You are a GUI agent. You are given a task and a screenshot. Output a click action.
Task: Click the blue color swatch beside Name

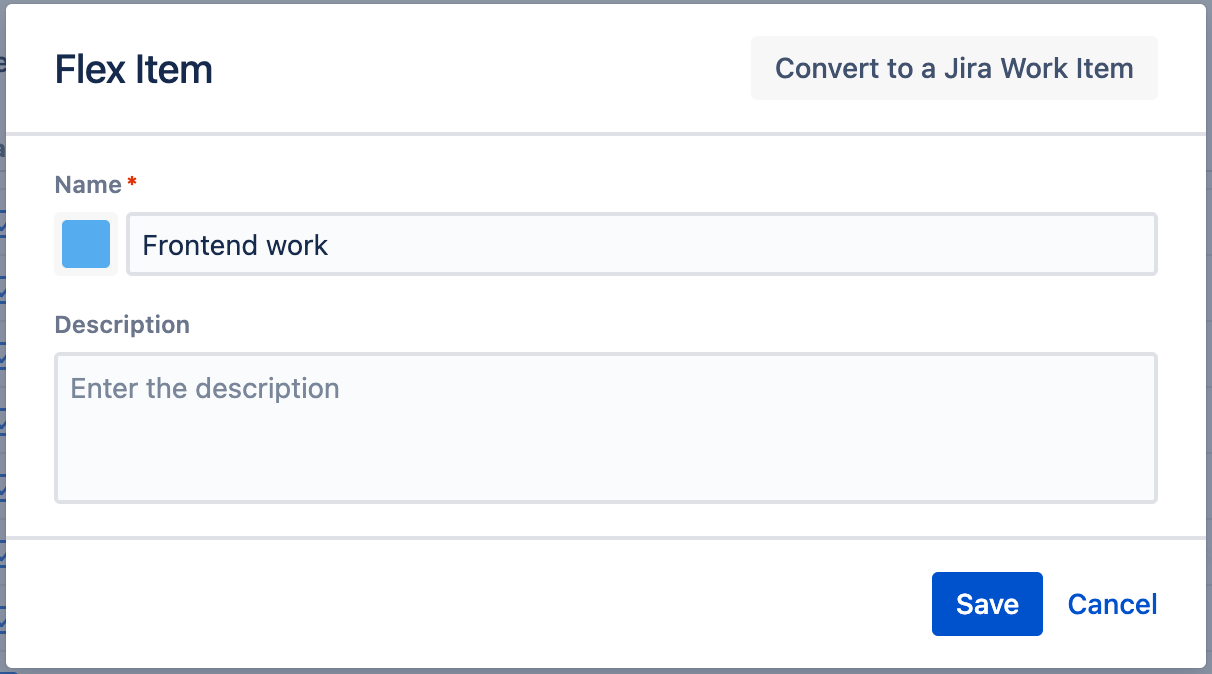86,245
